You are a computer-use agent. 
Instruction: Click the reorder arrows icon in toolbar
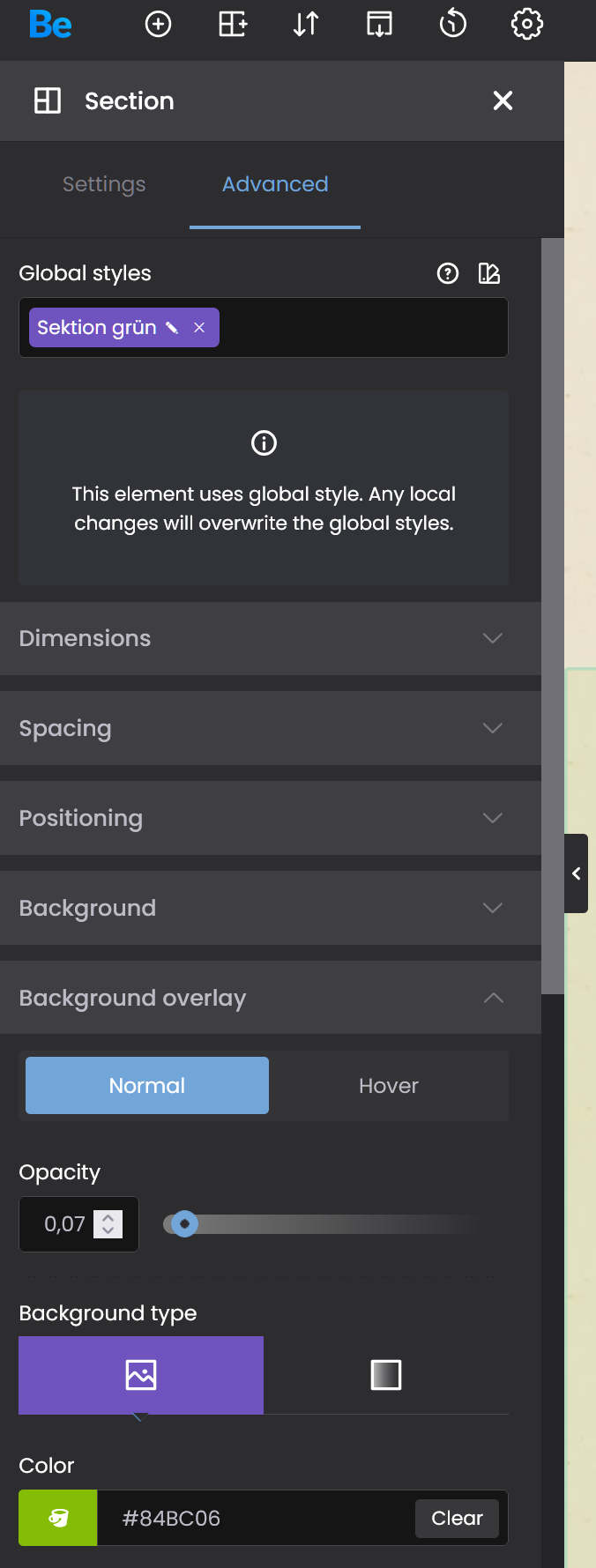(x=306, y=24)
